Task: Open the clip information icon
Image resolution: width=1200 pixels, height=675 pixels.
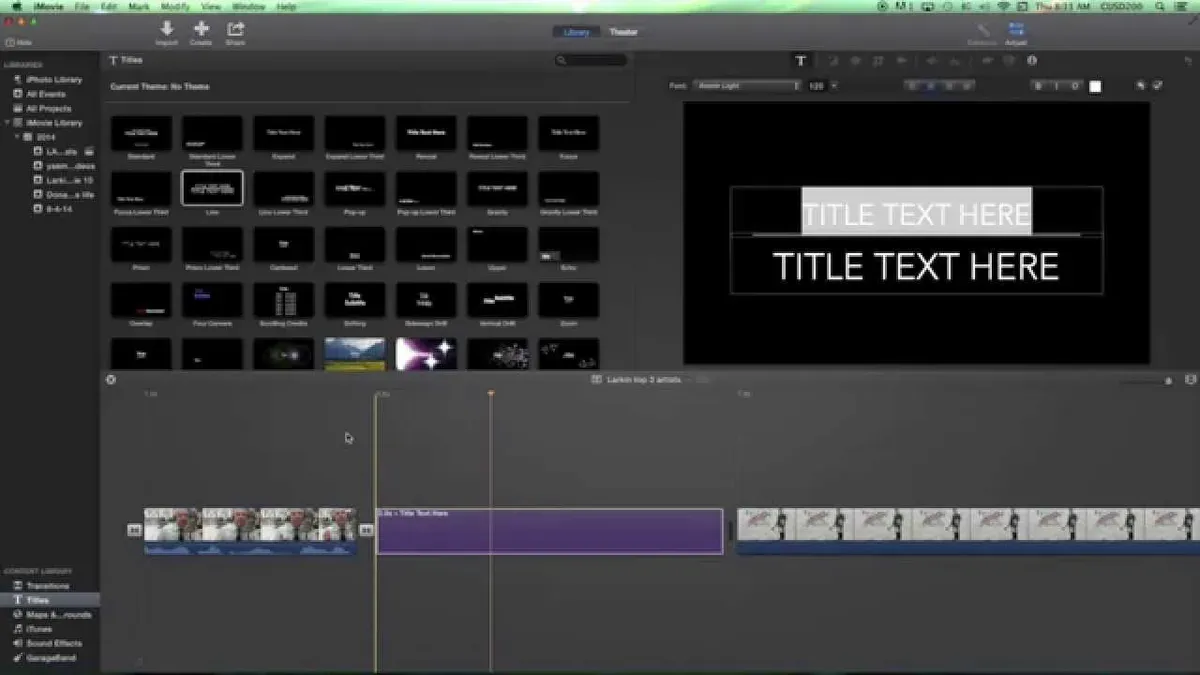Action: point(1032,61)
